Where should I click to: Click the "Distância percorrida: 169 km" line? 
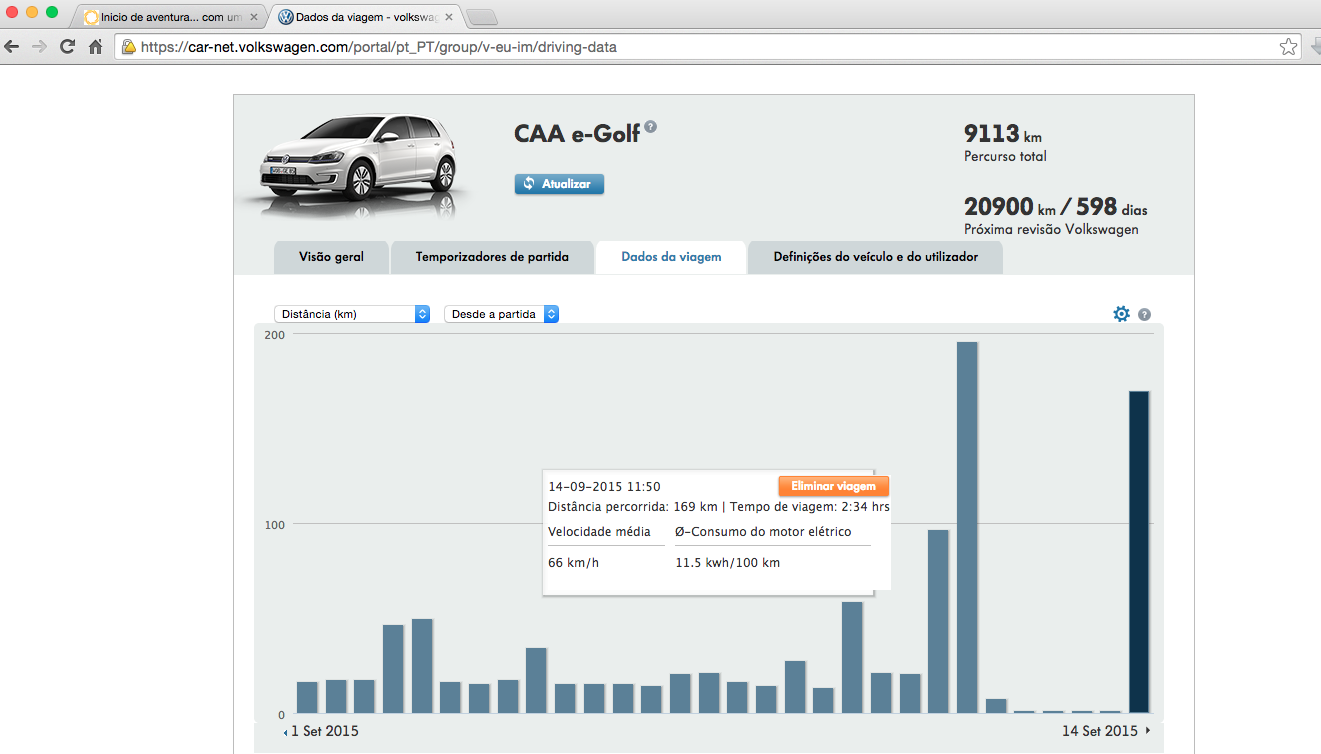point(632,507)
